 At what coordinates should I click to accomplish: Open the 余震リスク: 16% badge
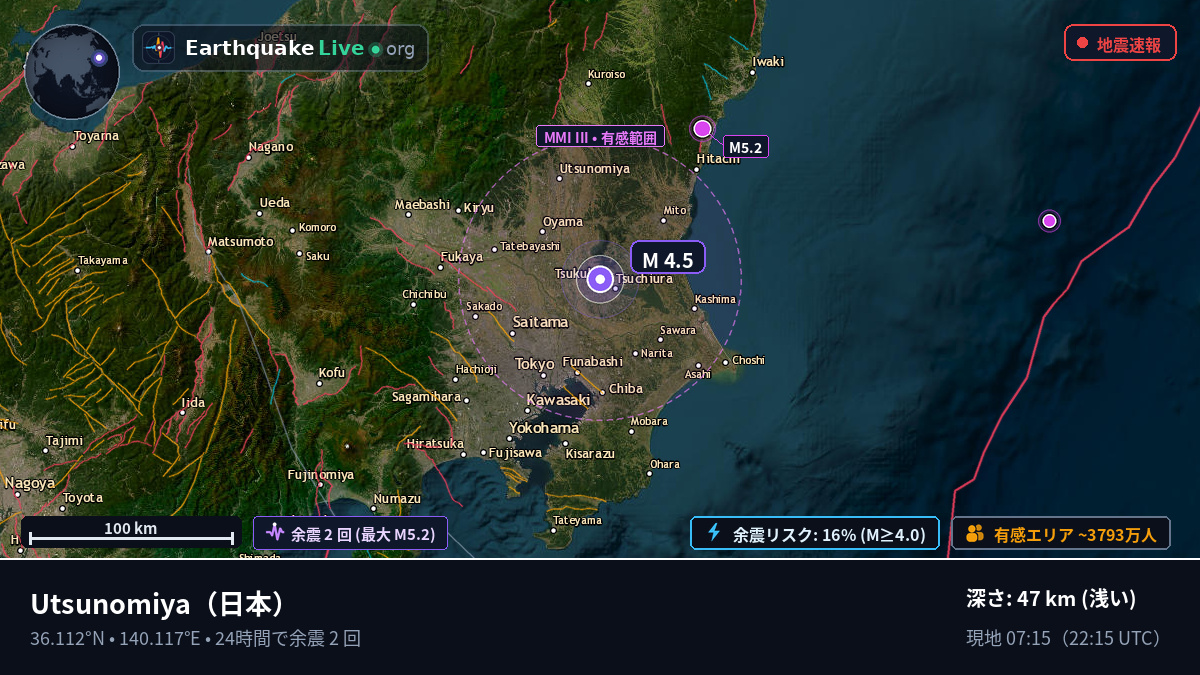(x=815, y=533)
